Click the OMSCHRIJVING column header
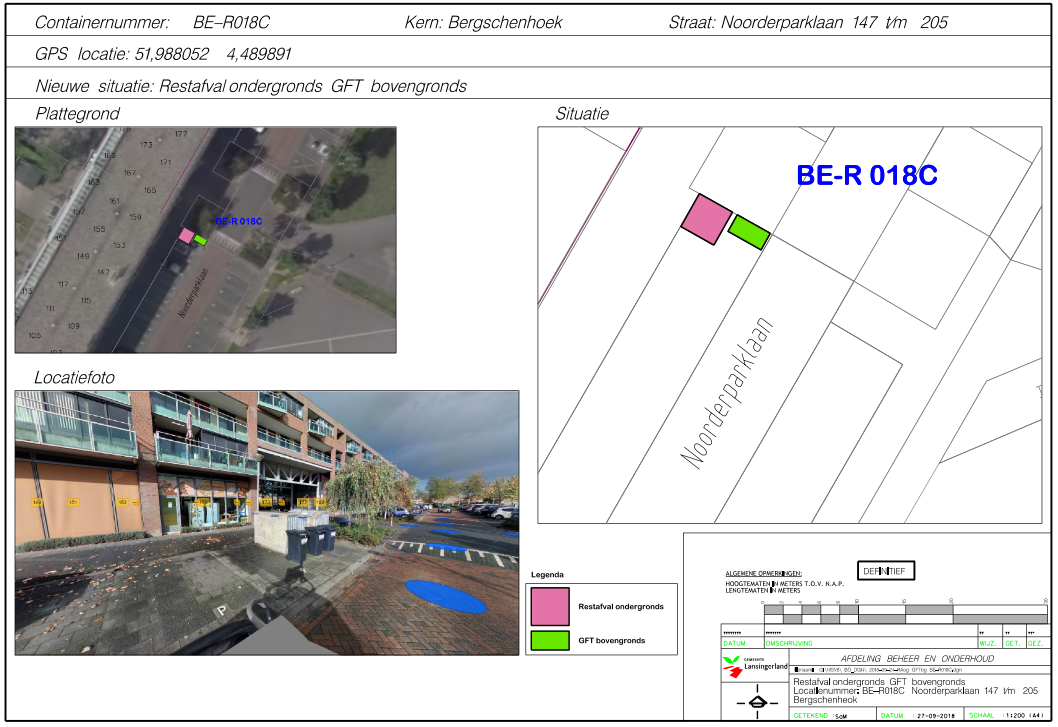Image resolution: width=1058 pixels, height=727 pixels. coord(790,644)
